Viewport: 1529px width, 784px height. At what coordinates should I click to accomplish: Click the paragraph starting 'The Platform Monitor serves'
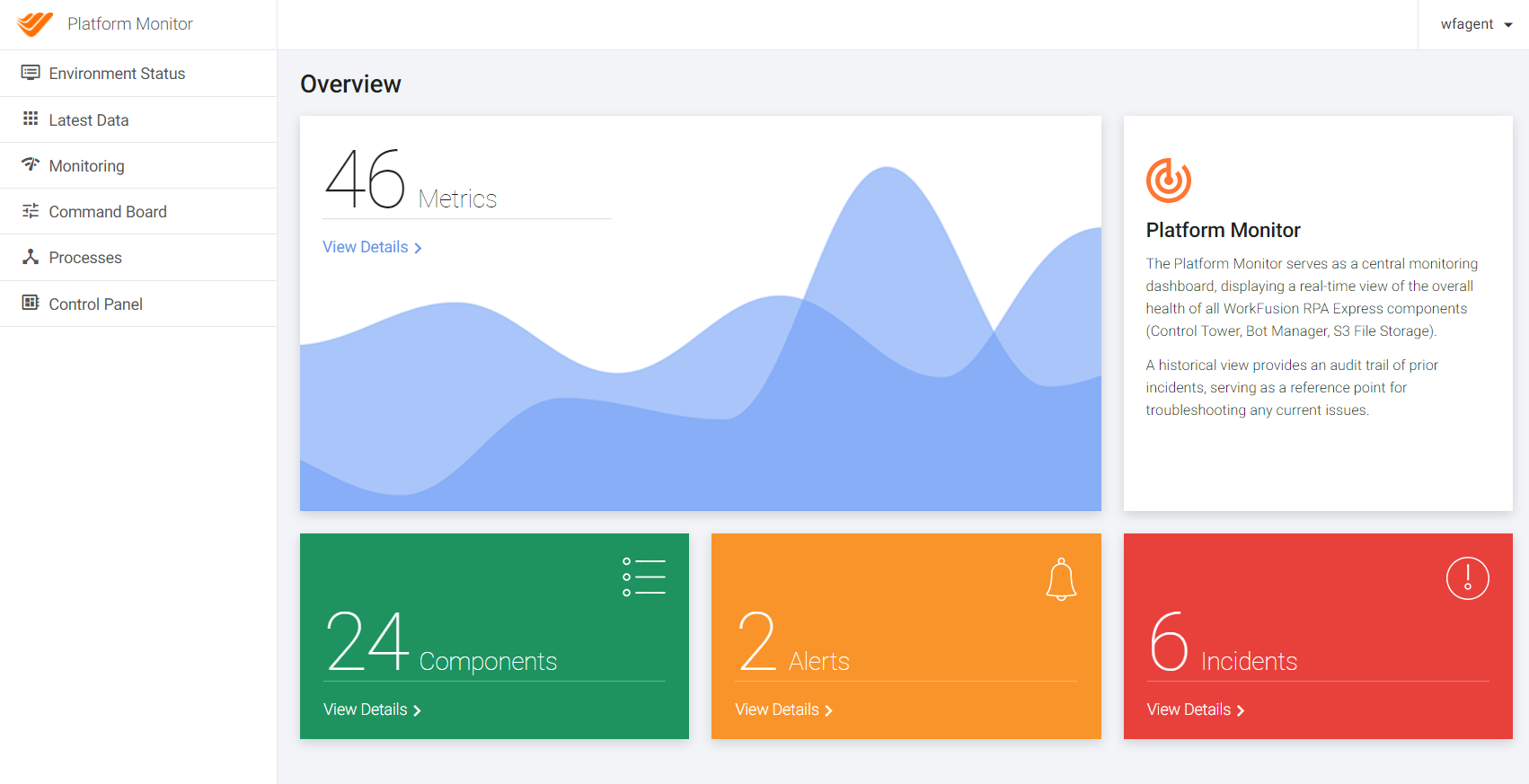click(x=1312, y=297)
